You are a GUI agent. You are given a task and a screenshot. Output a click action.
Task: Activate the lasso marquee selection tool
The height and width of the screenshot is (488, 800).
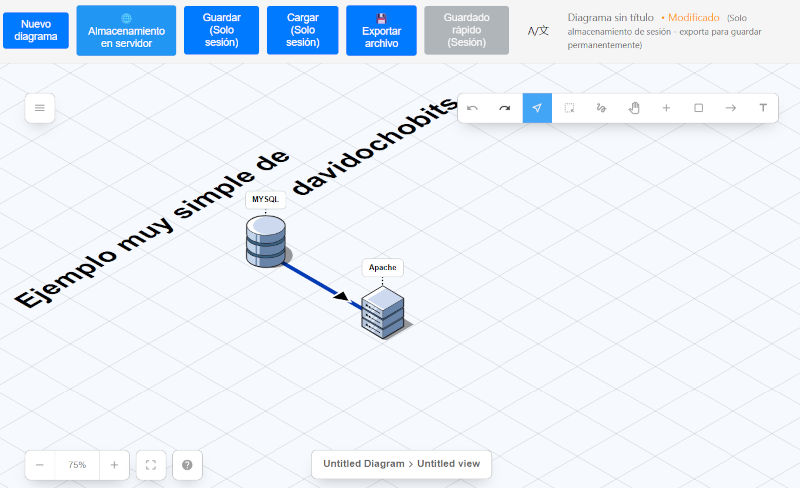pos(569,108)
